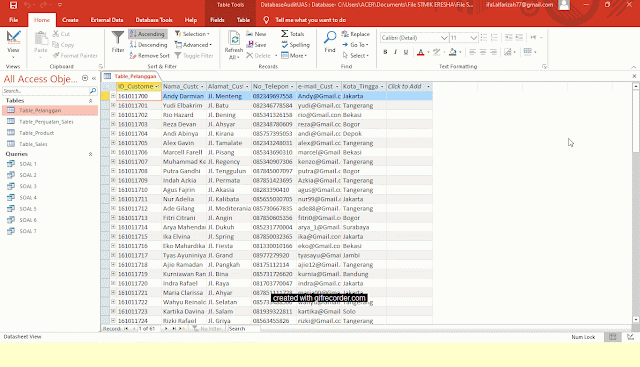Image resolution: width=640 pixels, height=367 pixels.
Task: Open Kota_Tinggal column filter dropdown
Action: [x=382, y=87]
